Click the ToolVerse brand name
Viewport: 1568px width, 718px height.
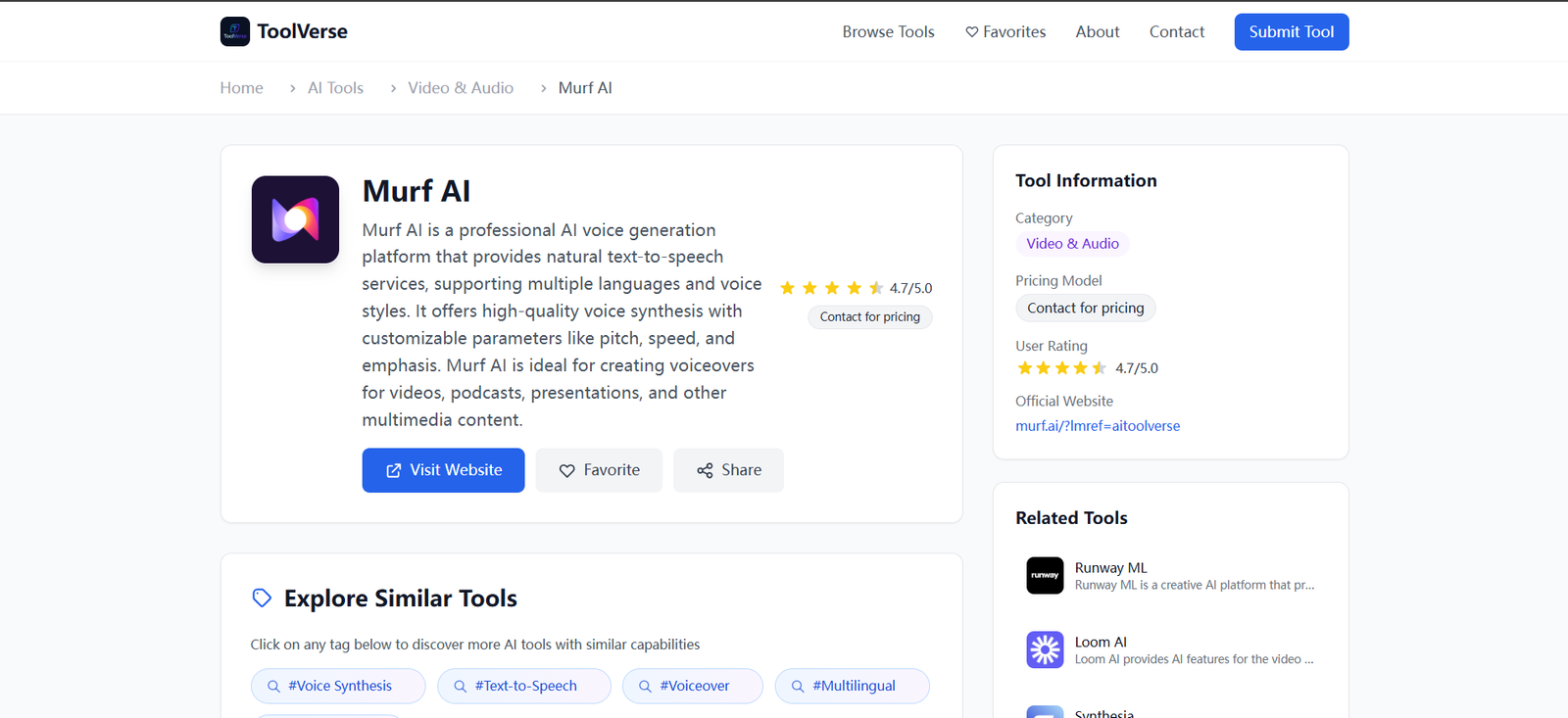tap(302, 31)
